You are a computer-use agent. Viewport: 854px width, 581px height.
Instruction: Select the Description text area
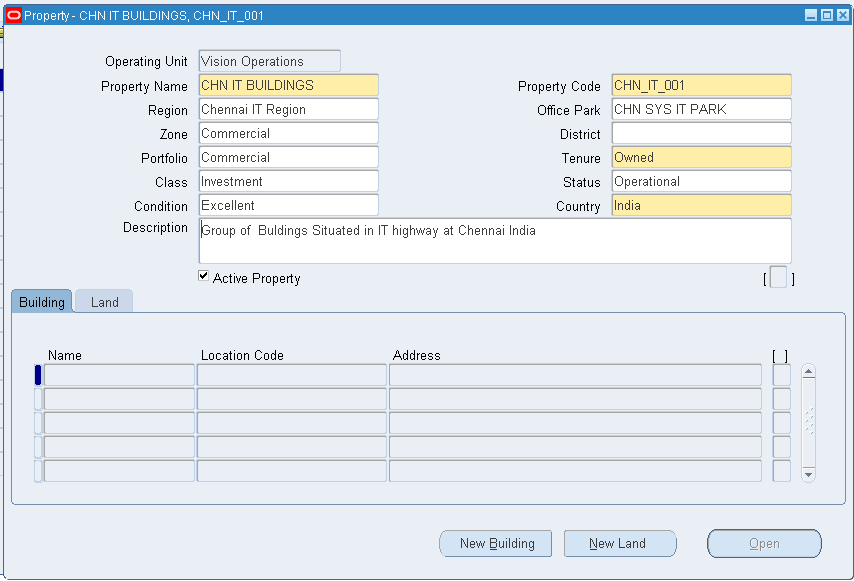(x=494, y=240)
